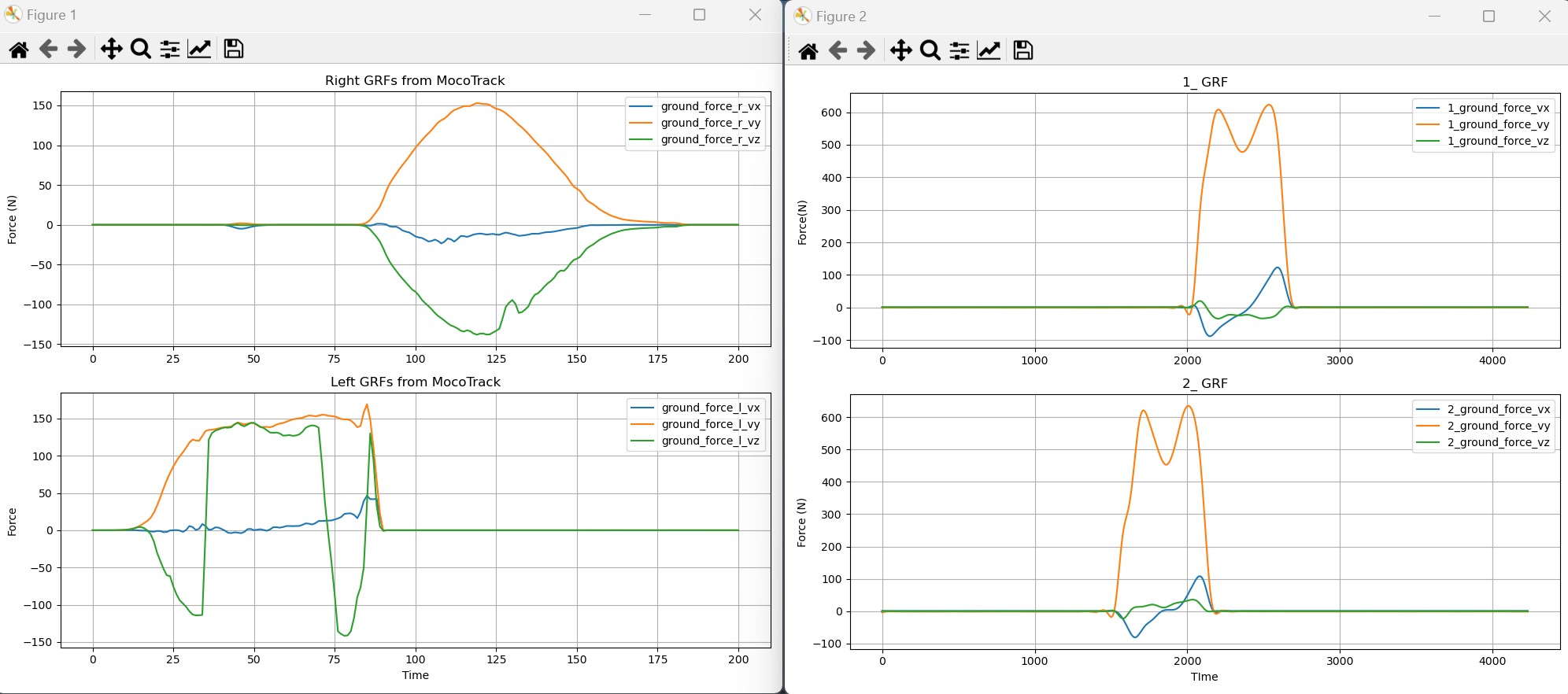Click the orange peak of the Right GRFs curve
Viewport: 1568px width, 694px height.
(479, 104)
